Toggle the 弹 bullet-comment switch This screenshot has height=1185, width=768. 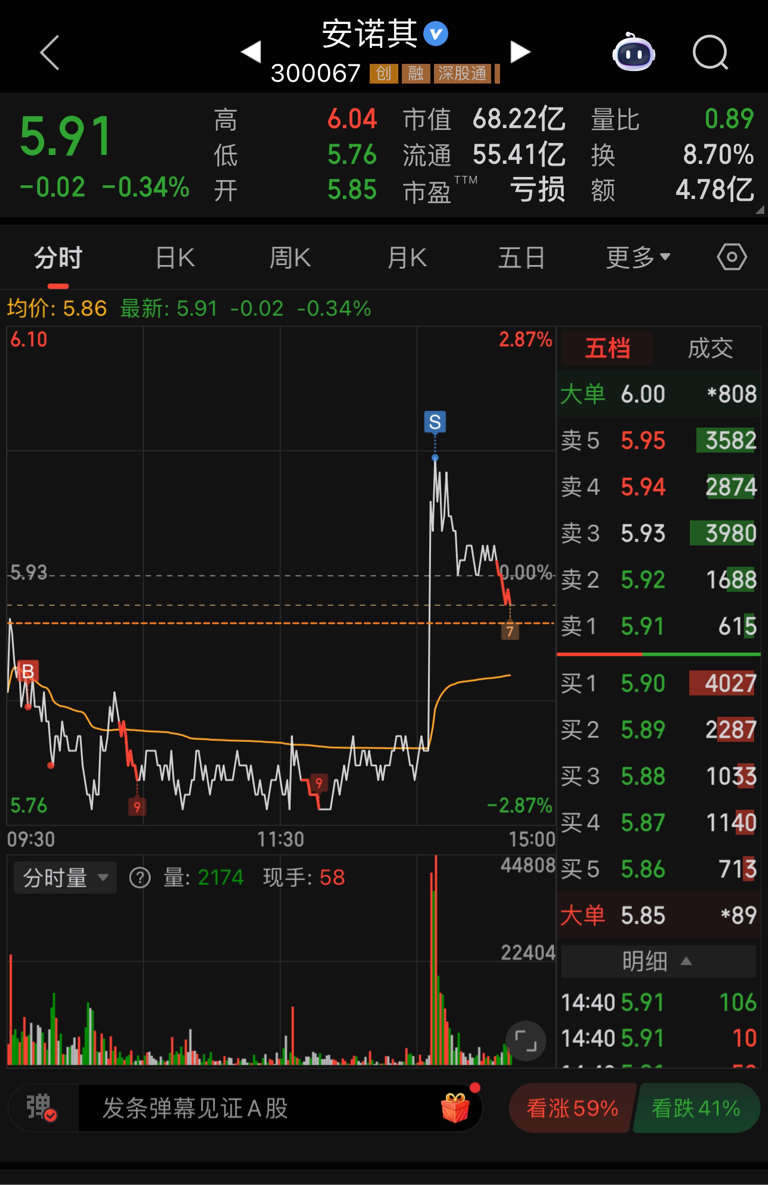(41, 1108)
